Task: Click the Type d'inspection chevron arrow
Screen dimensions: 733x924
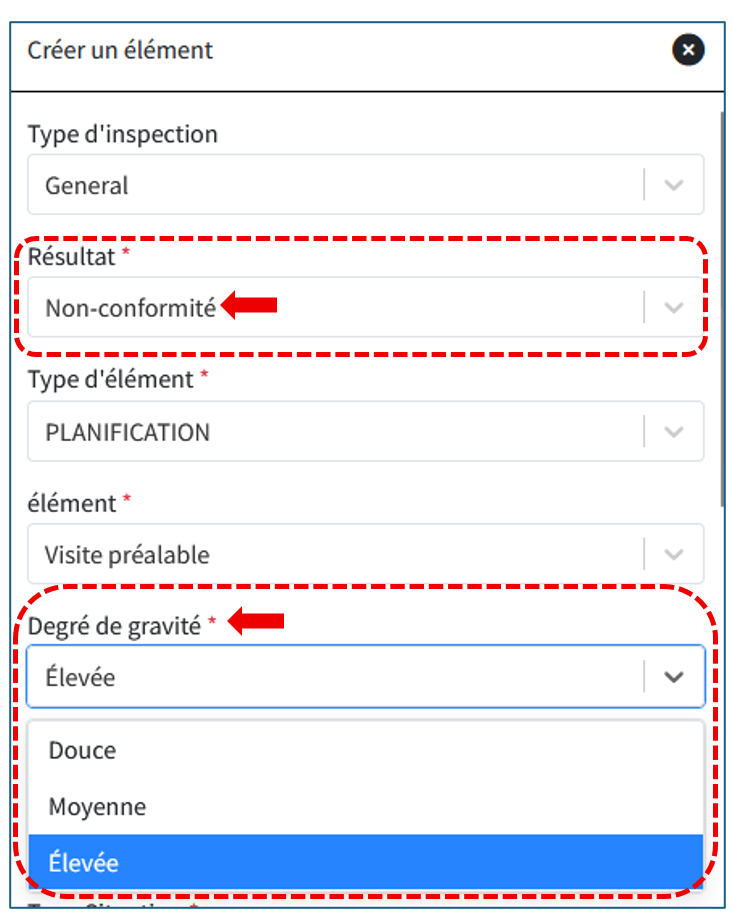Action: (674, 185)
